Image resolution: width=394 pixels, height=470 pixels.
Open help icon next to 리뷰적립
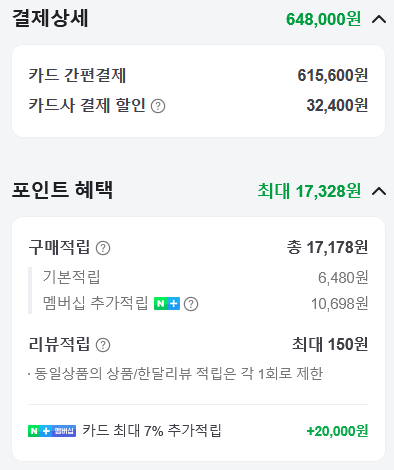pos(103,345)
